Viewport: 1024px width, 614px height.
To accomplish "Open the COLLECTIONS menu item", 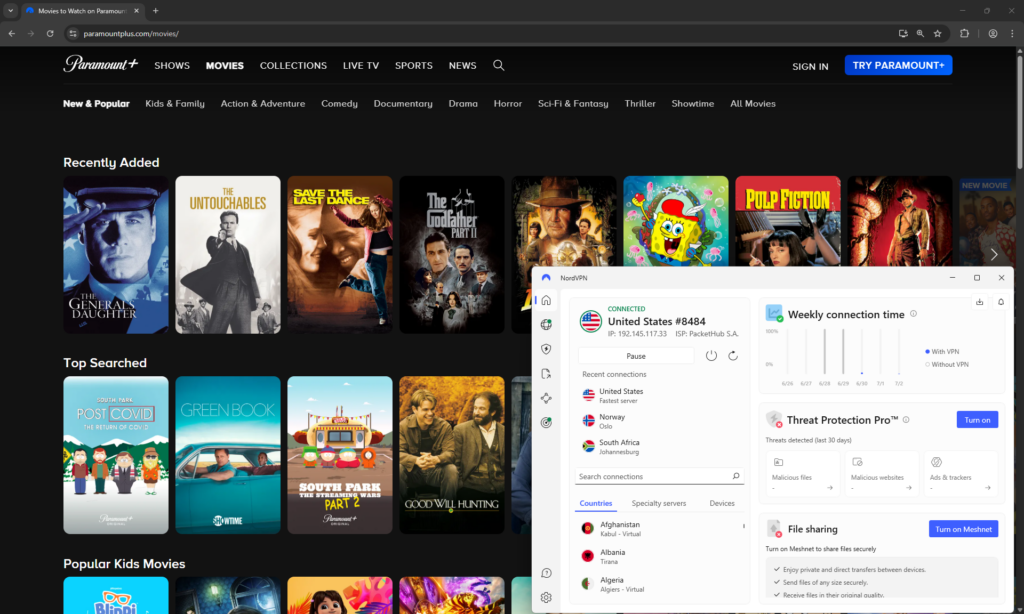I will (293, 65).
